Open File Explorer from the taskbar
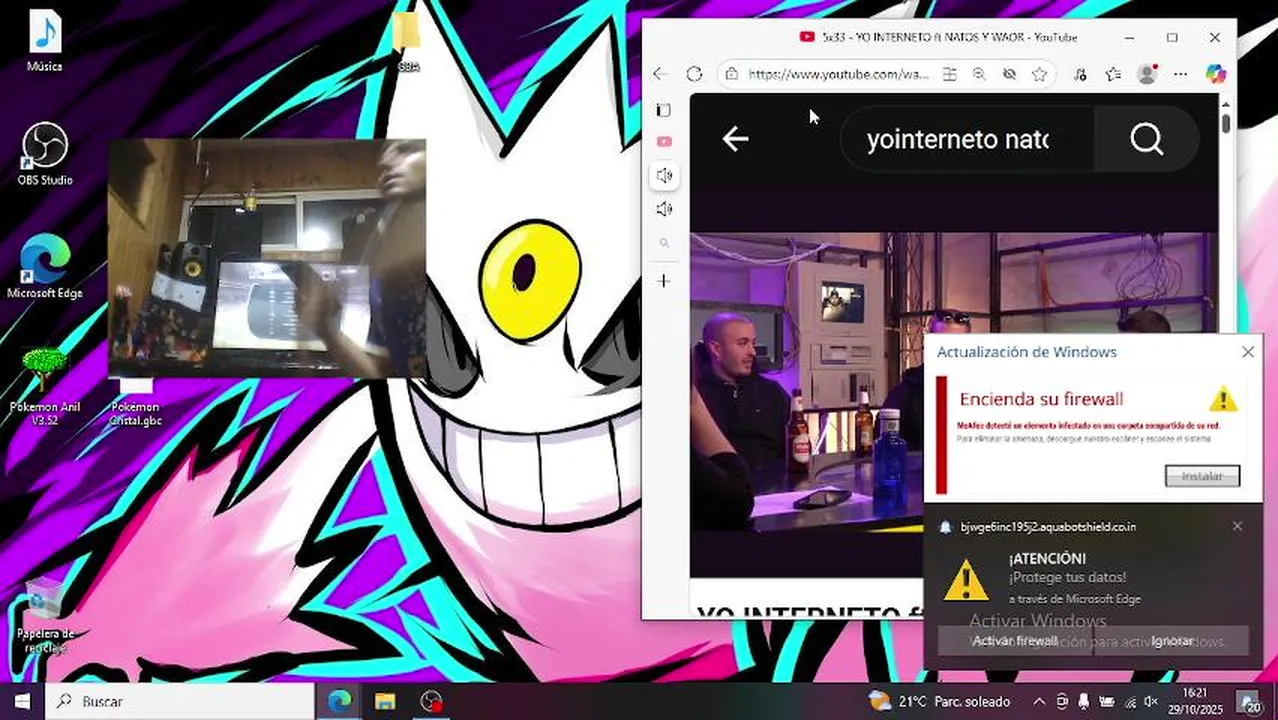Viewport: 1278px width, 720px height. 385,701
